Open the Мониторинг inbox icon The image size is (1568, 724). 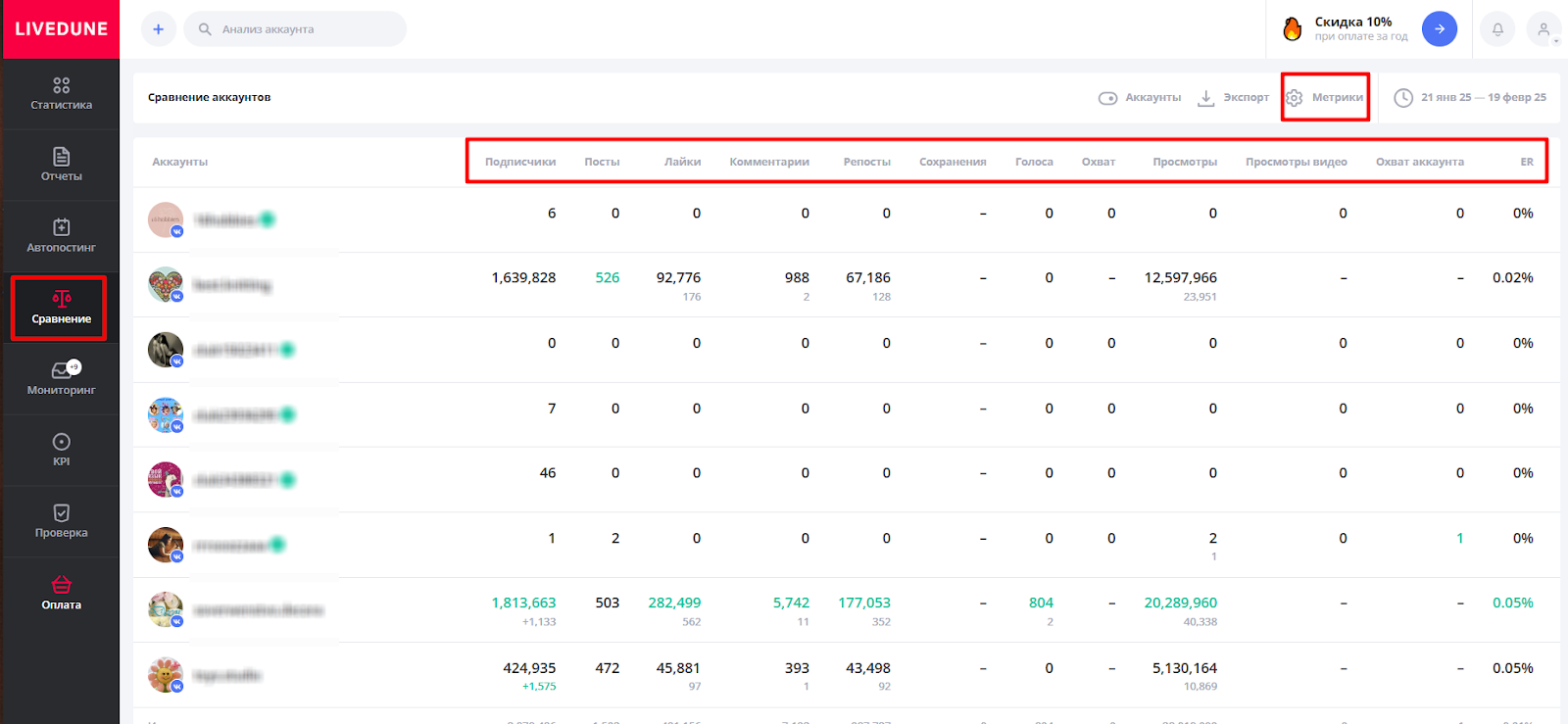61,370
